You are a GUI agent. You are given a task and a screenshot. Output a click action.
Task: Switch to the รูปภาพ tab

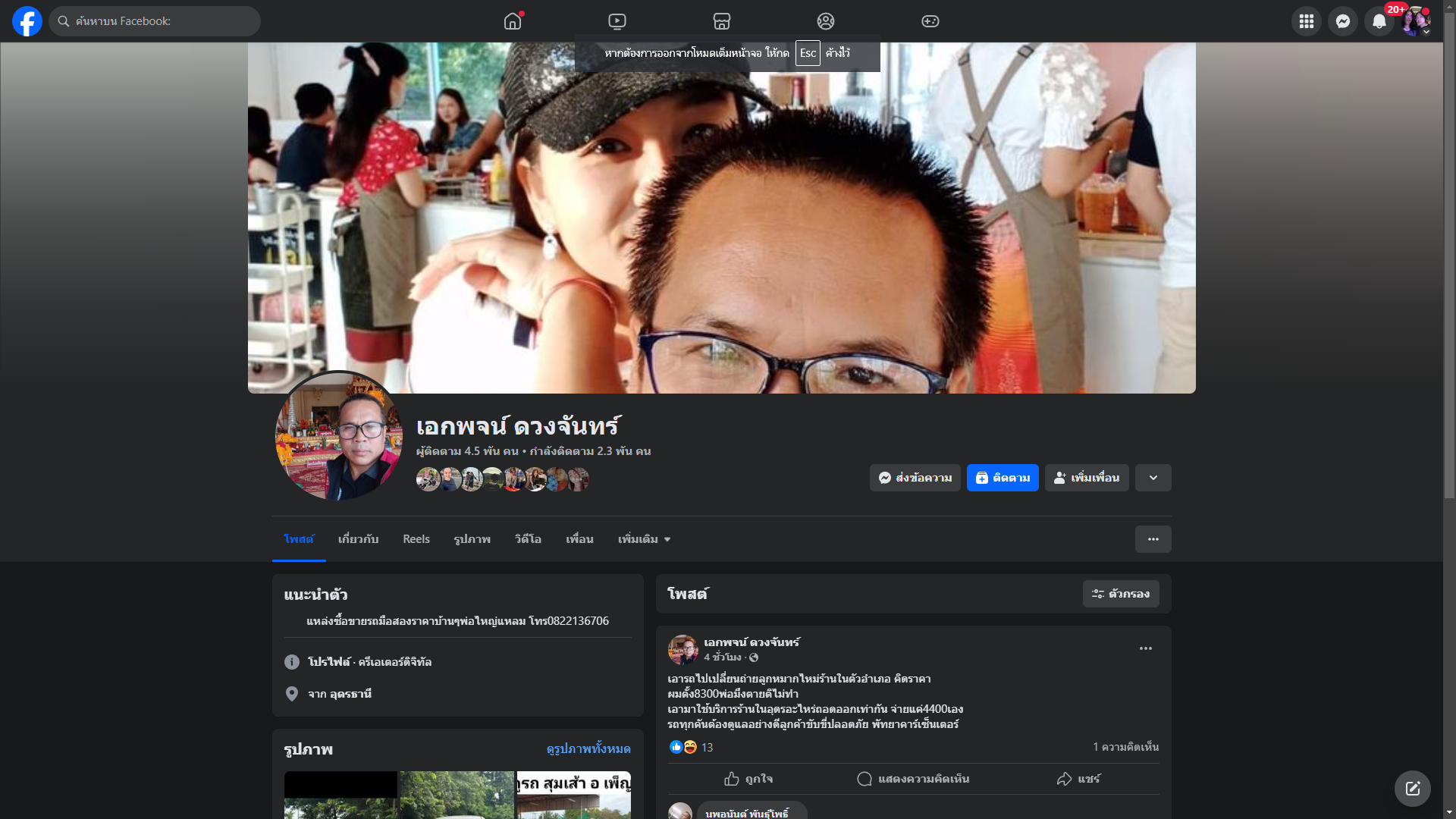(x=472, y=539)
